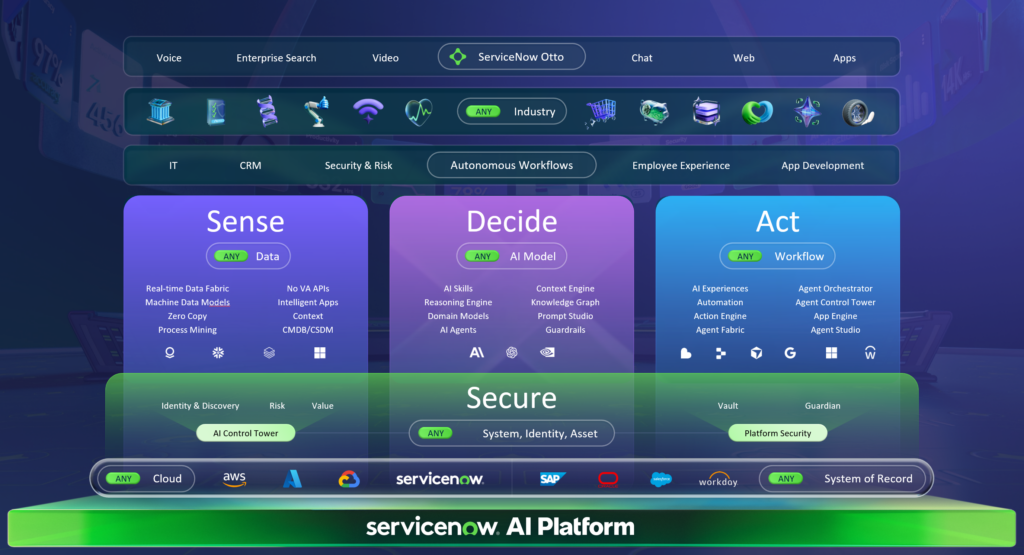The width and height of the screenshot is (1024, 555).
Task: Click the ANY Industry pill
Action: [x=511, y=112]
